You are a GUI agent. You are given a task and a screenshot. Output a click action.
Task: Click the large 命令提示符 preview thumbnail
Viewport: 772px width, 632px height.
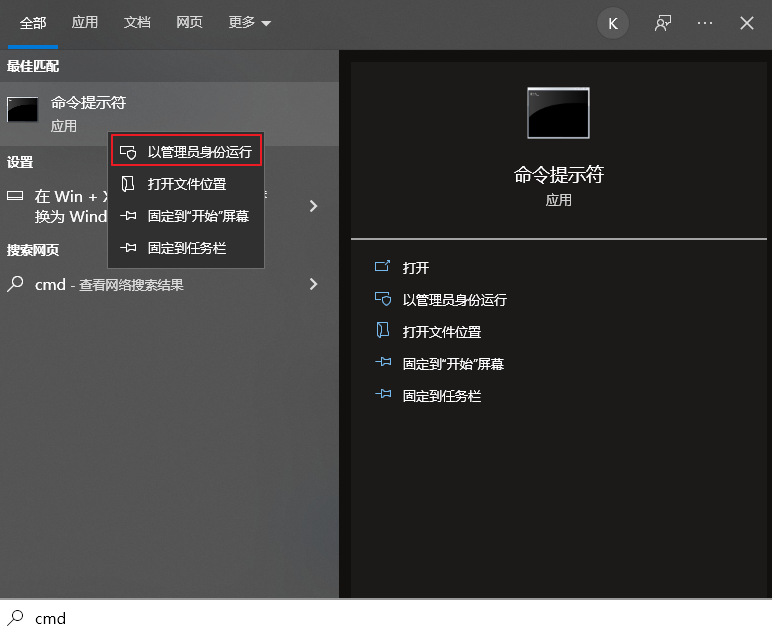pyautogui.click(x=558, y=113)
